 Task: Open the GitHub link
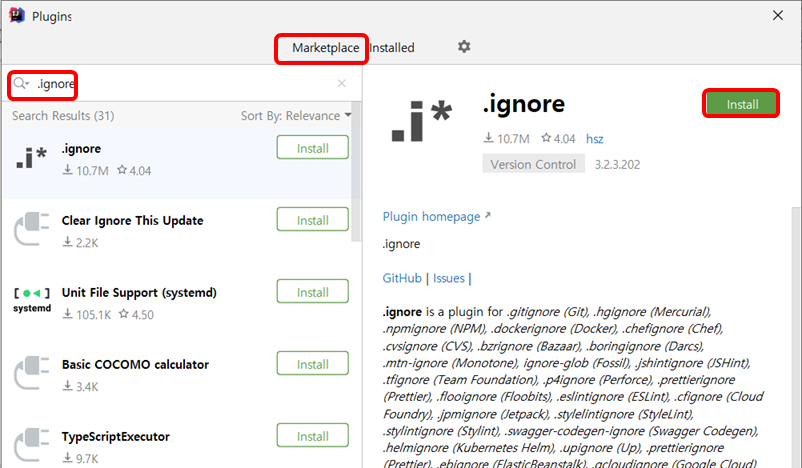point(402,278)
